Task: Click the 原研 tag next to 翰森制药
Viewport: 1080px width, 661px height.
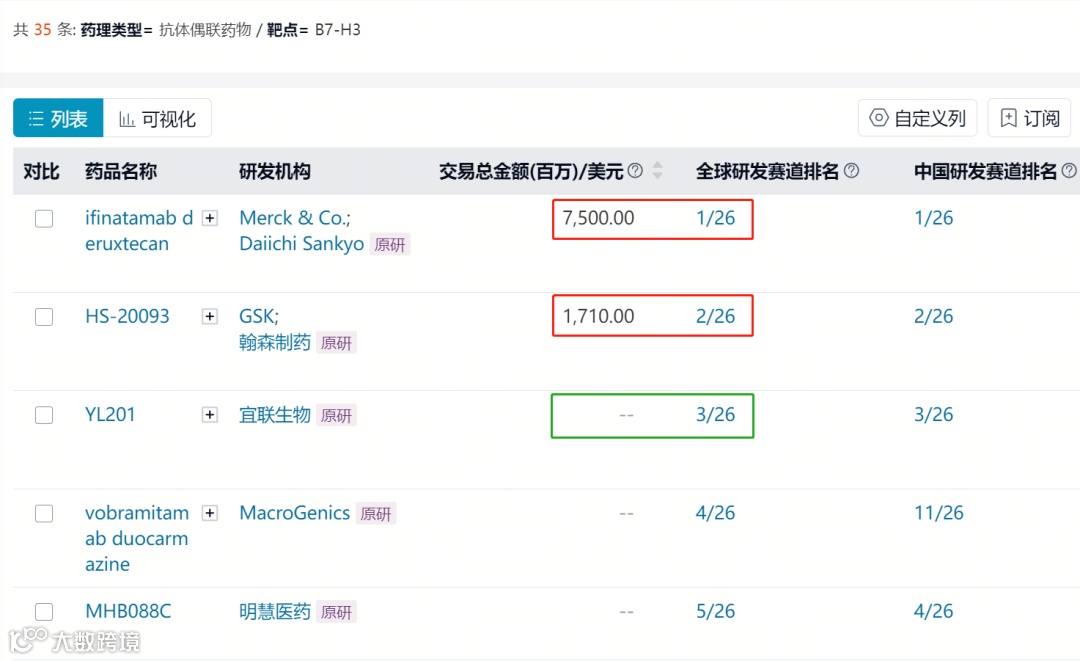Action: [x=336, y=343]
